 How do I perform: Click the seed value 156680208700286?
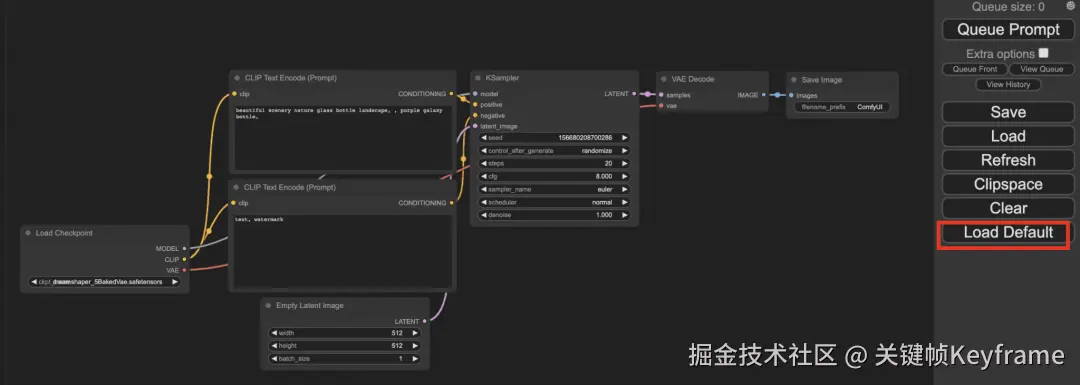coord(585,138)
